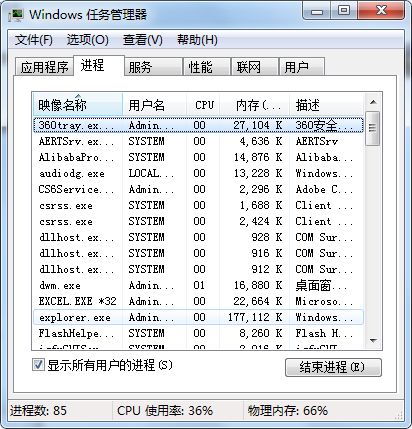The height and width of the screenshot is (429, 412).
Task: Click the 177,112 K memory value
Action: click(x=255, y=317)
